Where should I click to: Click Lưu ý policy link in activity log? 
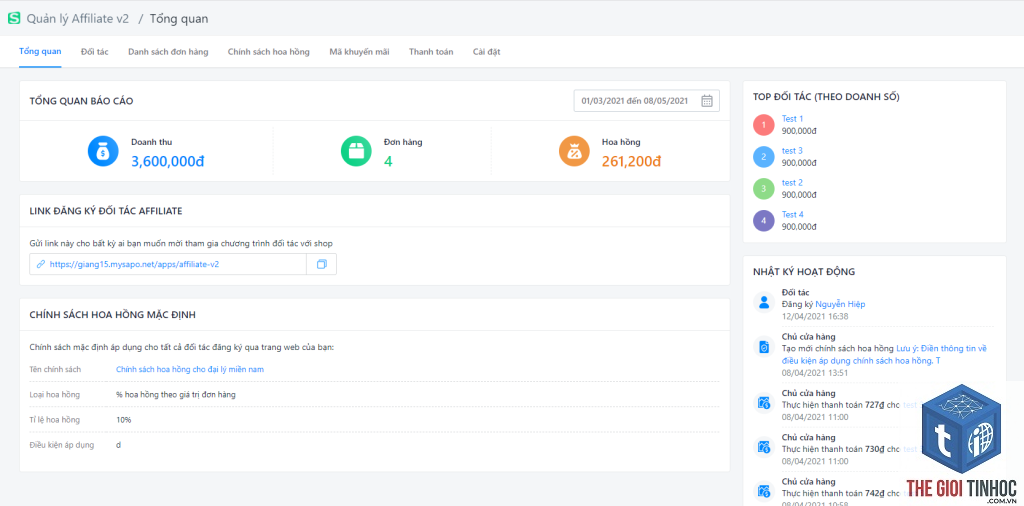(884, 355)
